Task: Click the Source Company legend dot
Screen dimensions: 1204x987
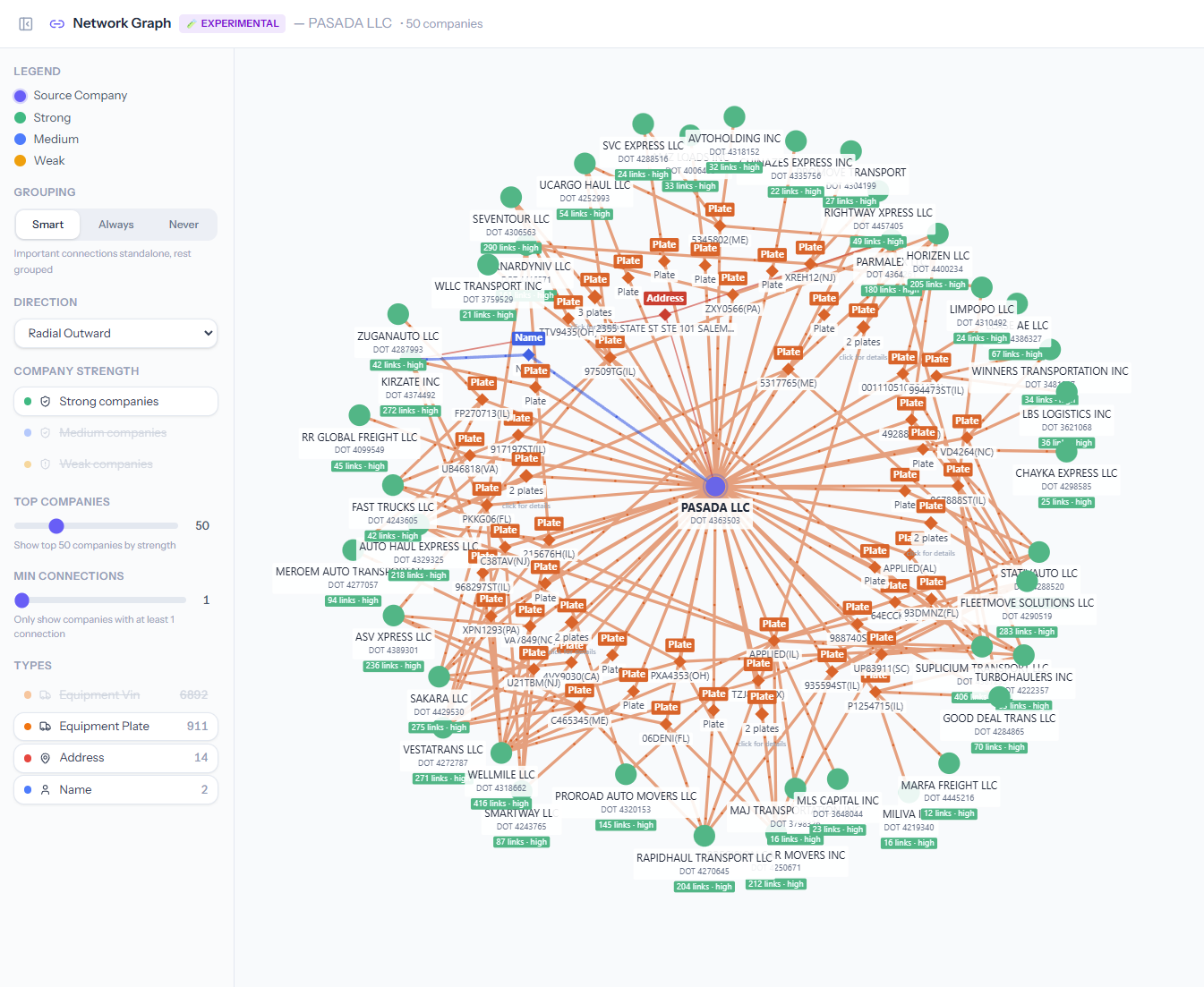Action: click(19, 95)
